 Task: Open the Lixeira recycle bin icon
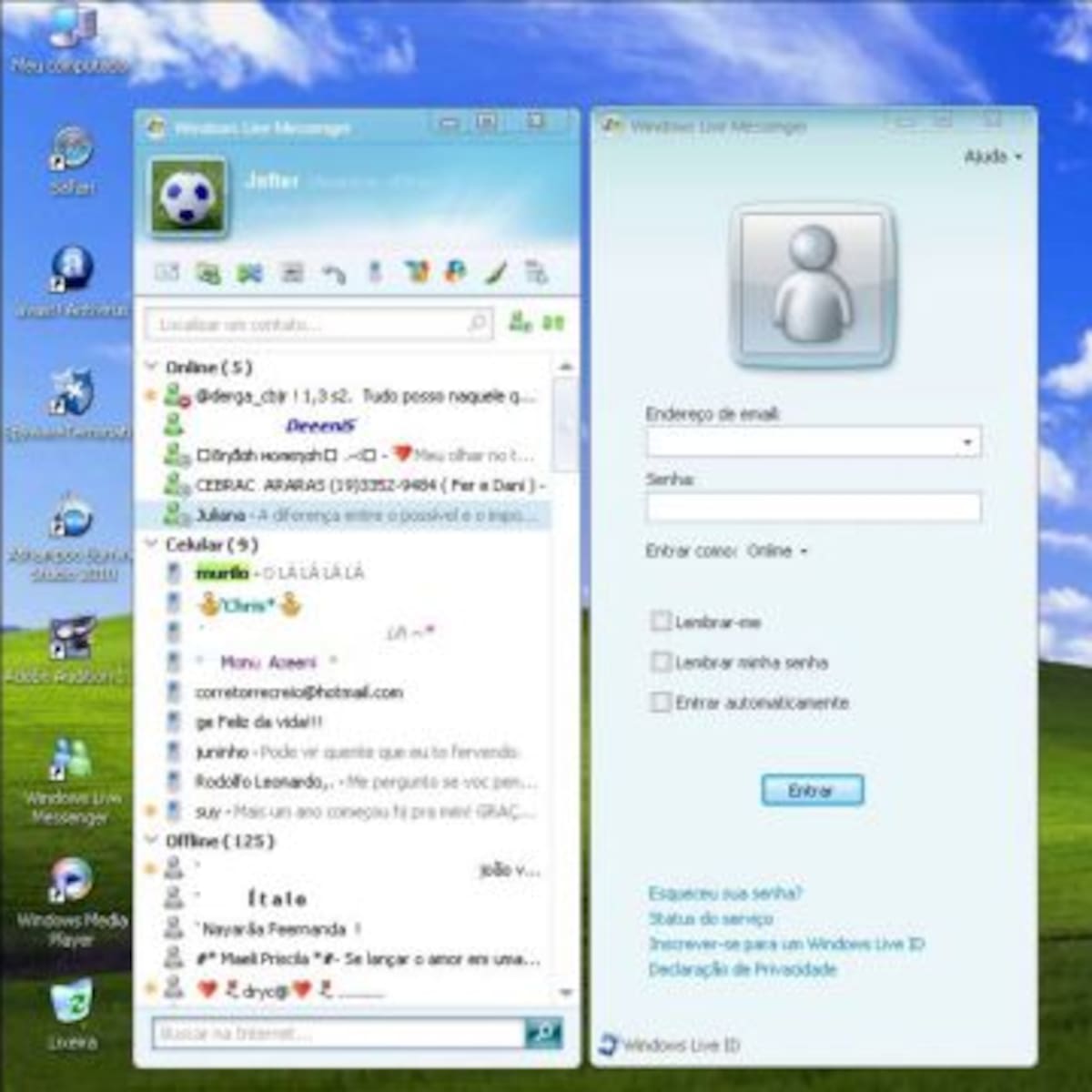[71, 1004]
